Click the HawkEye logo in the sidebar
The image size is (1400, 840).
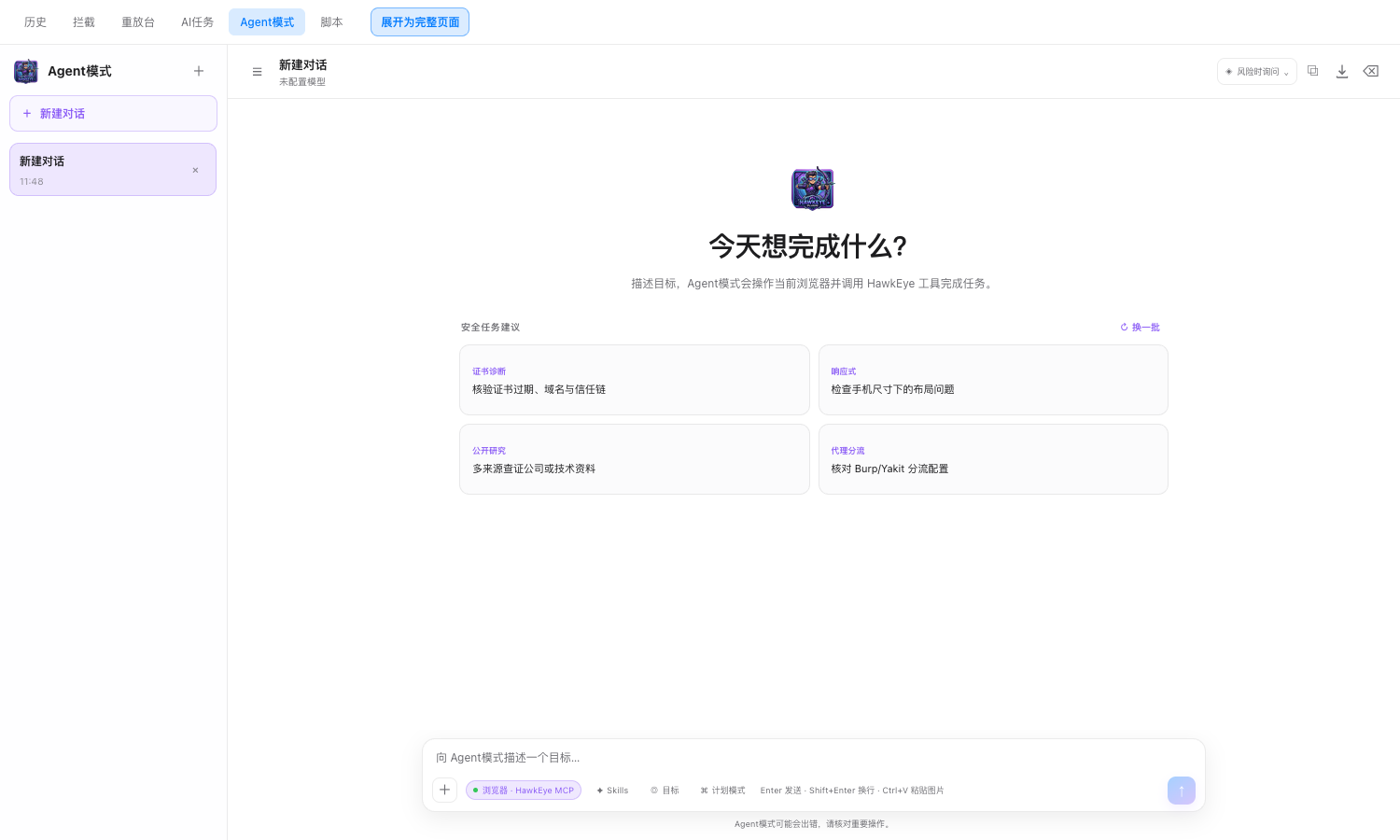26,71
